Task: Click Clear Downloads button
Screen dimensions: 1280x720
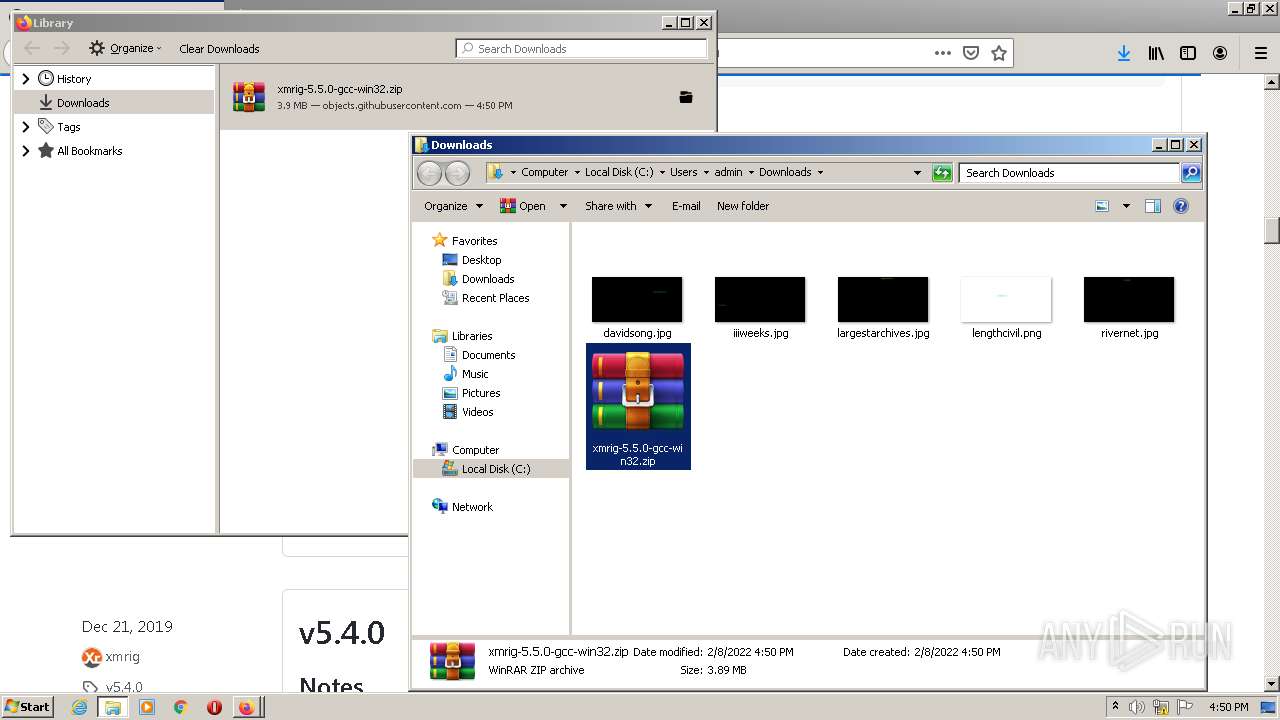Action: coord(219,48)
